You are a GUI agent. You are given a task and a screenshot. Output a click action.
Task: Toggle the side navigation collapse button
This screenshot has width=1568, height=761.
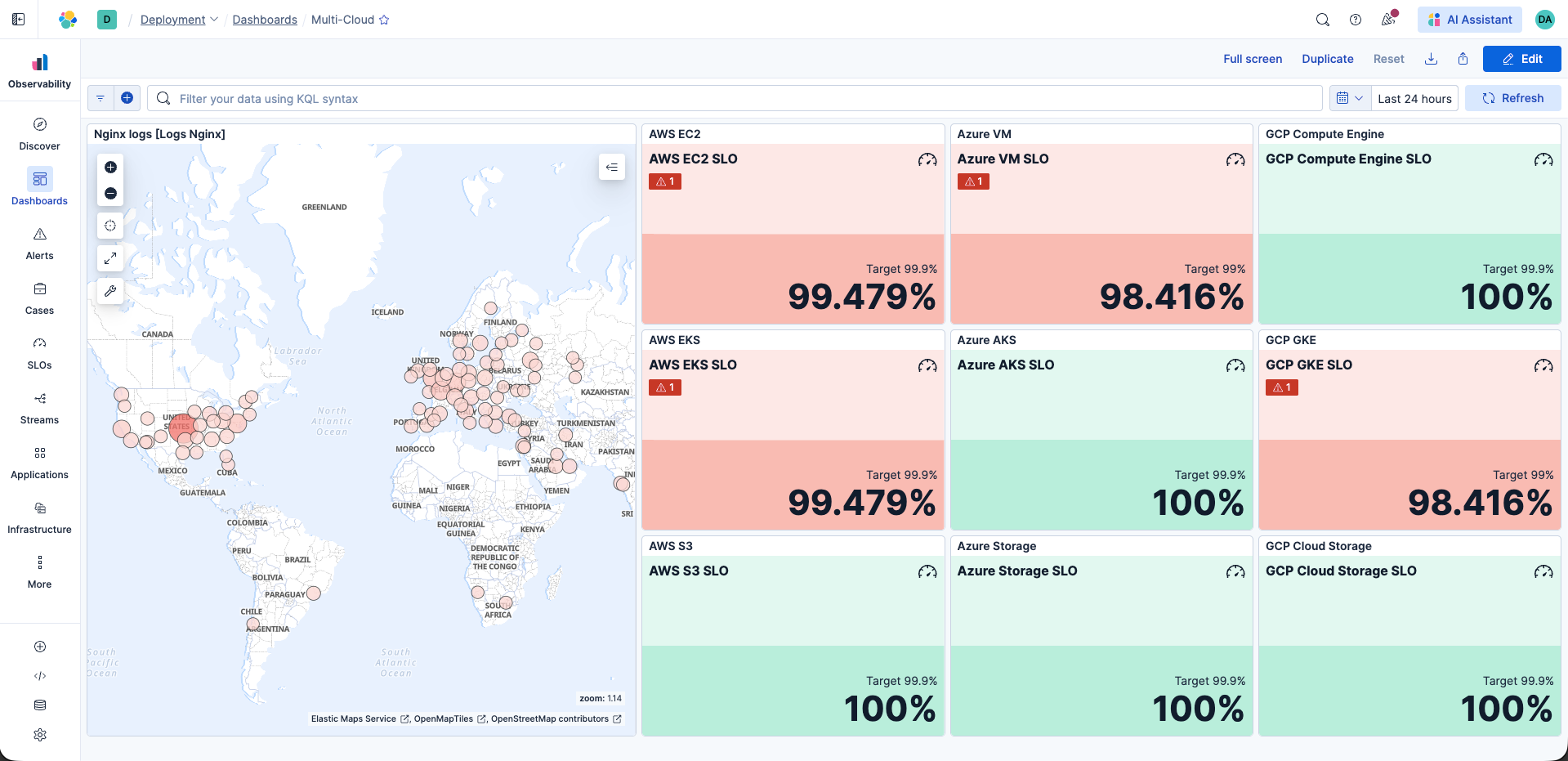pyautogui.click(x=19, y=20)
